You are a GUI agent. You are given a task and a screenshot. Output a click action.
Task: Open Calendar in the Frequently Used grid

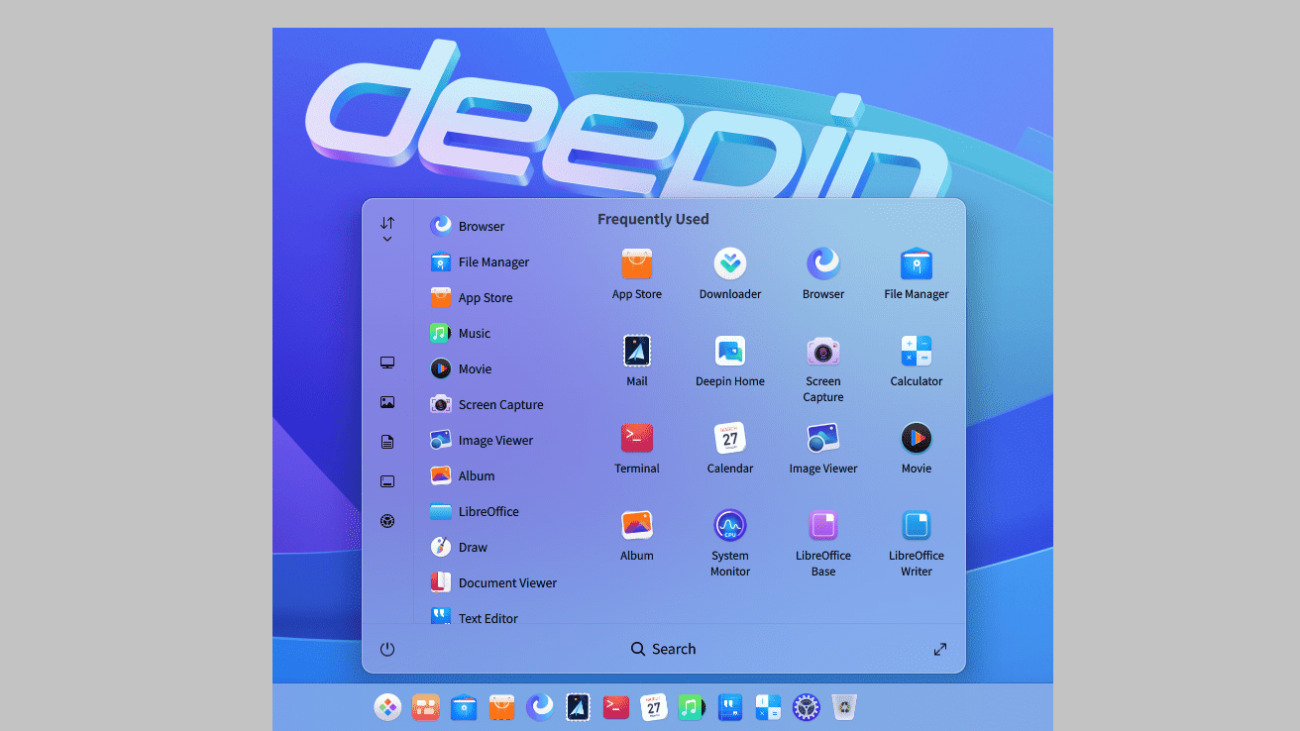(730, 448)
